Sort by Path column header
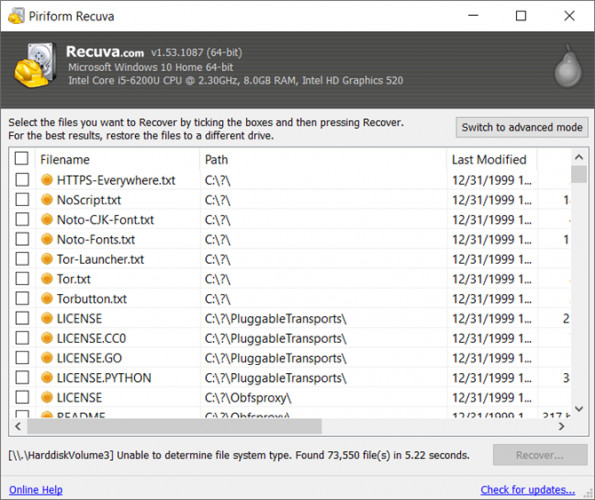 (x=323, y=159)
